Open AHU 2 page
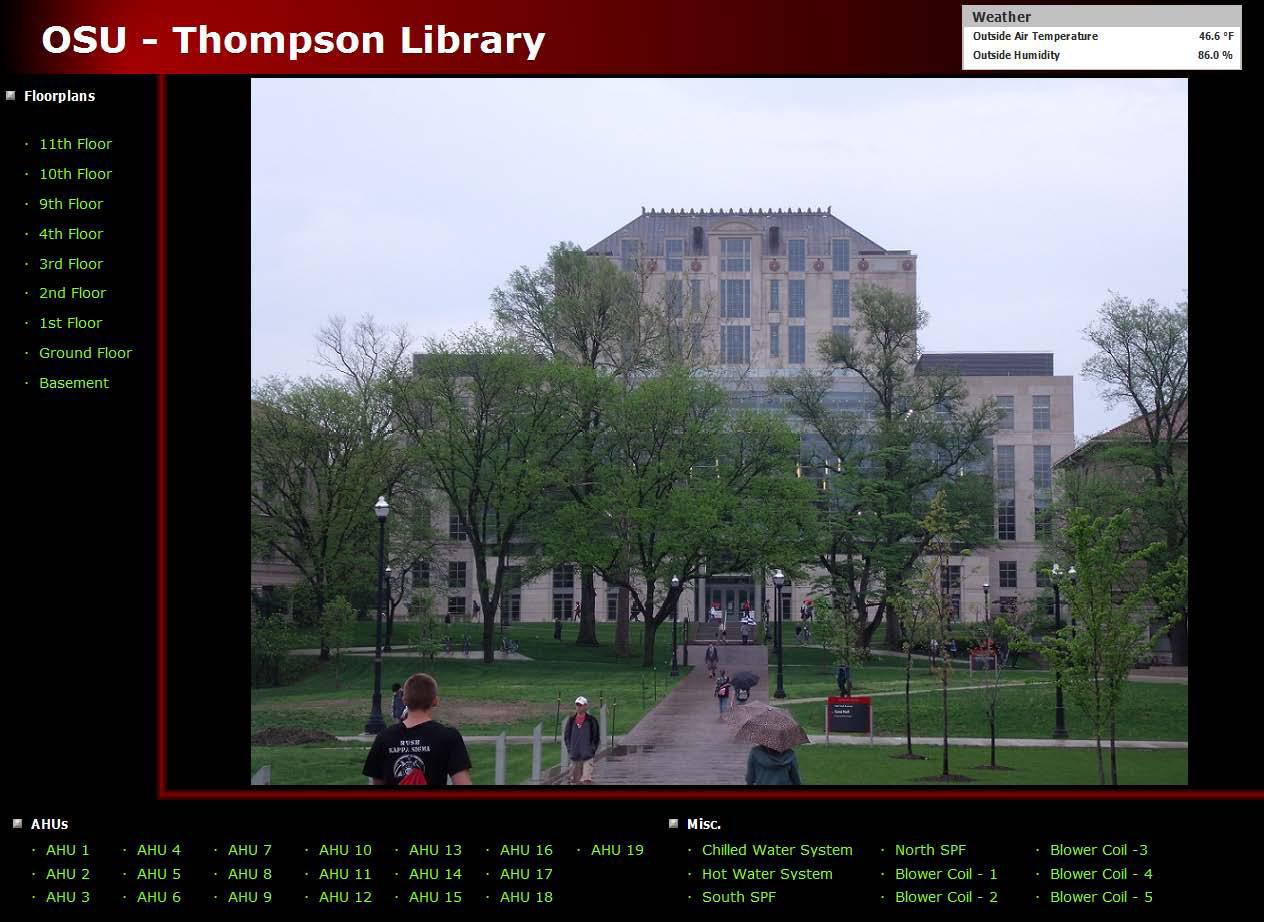 point(68,874)
